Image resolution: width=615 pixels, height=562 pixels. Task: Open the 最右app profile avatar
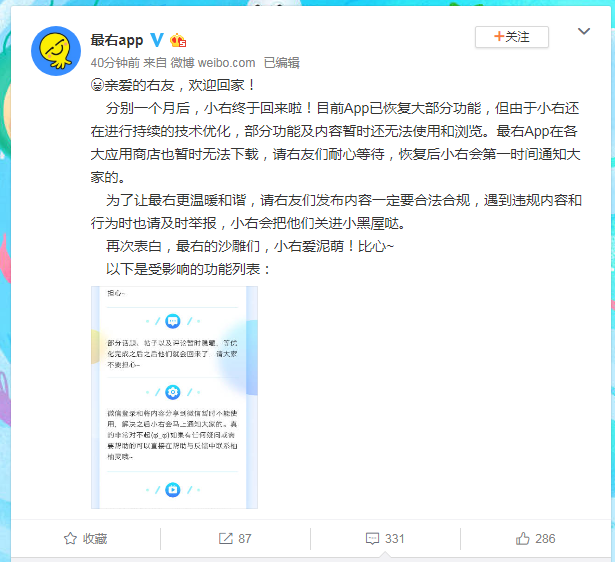56,51
